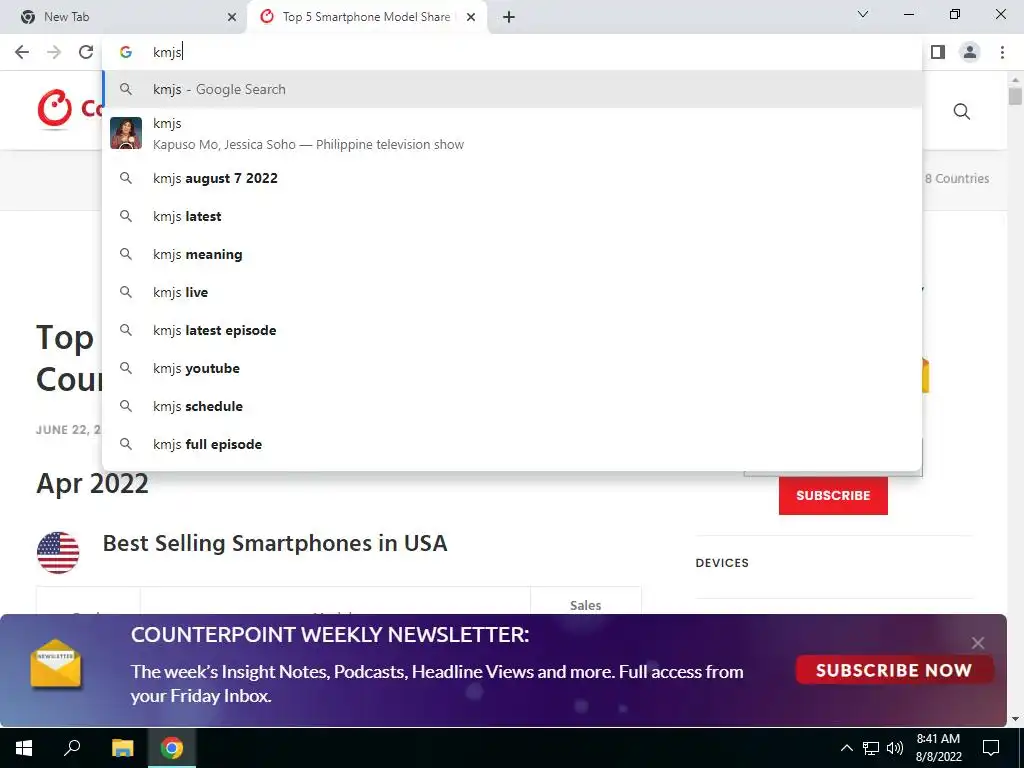This screenshot has height=768, width=1024.
Task: Open Chrome three-dot menu
Action: pyautogui.click(x=1002, y=52)
